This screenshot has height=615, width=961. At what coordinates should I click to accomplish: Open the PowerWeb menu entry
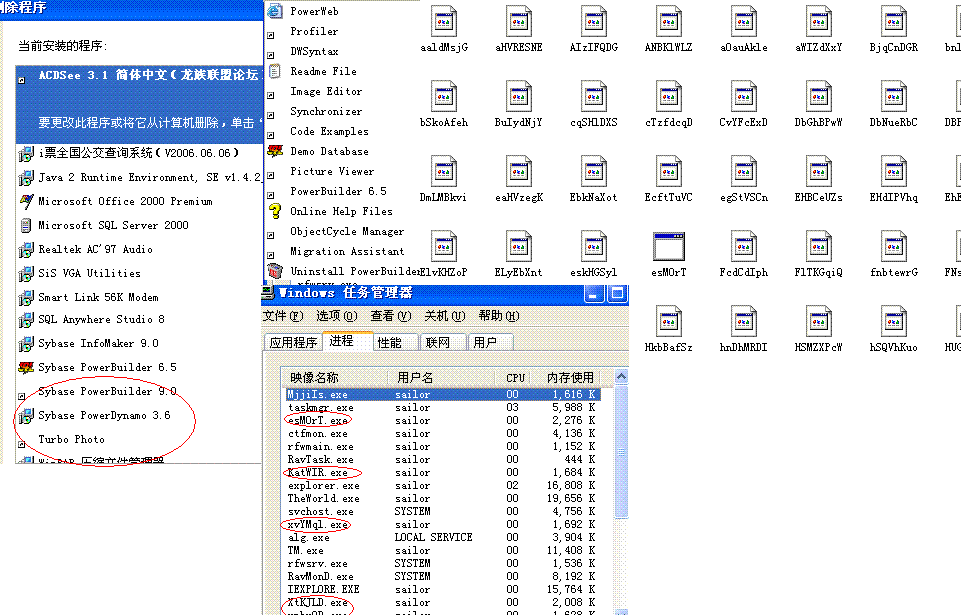[314, 11]
